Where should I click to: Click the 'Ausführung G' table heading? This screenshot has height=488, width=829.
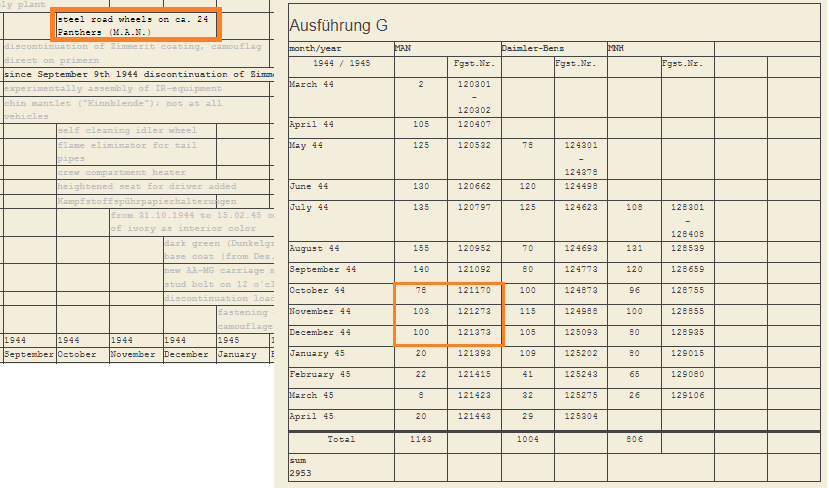point(338,25)
